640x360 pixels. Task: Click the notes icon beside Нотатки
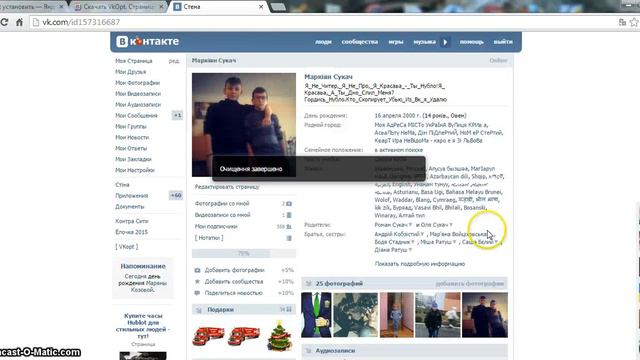[289, 238]
